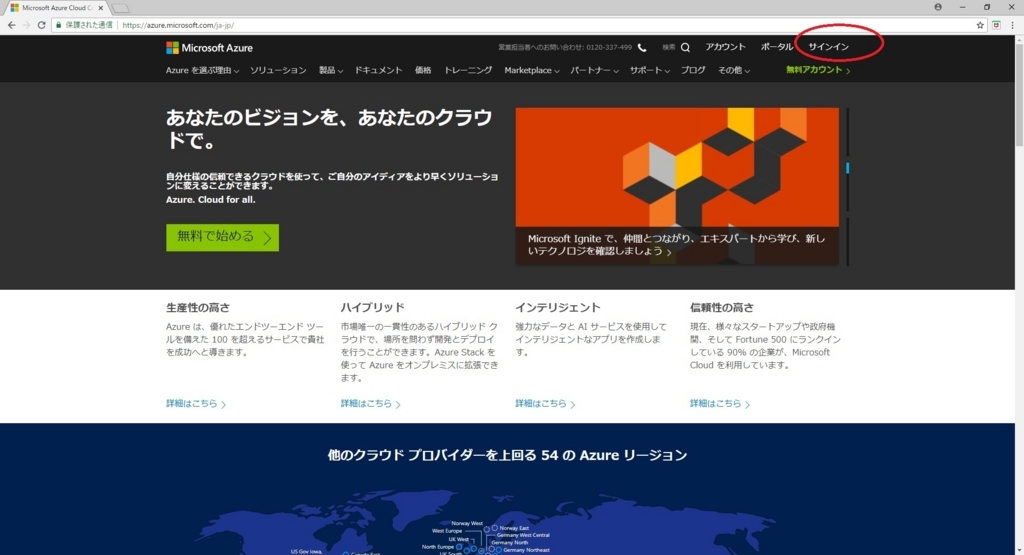
Task: Click the Norway East region marker
Action: click(x=494, y=528)
